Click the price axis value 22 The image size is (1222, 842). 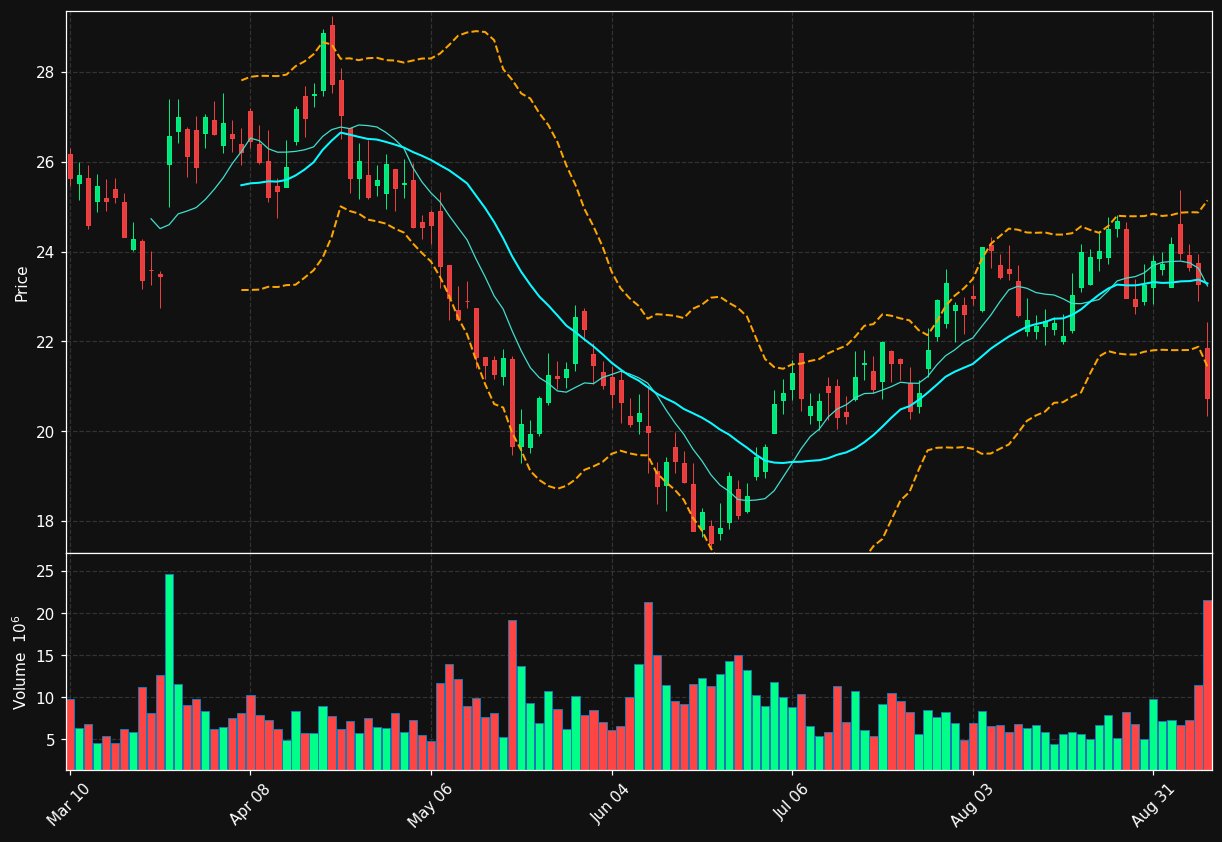(47, 342)
